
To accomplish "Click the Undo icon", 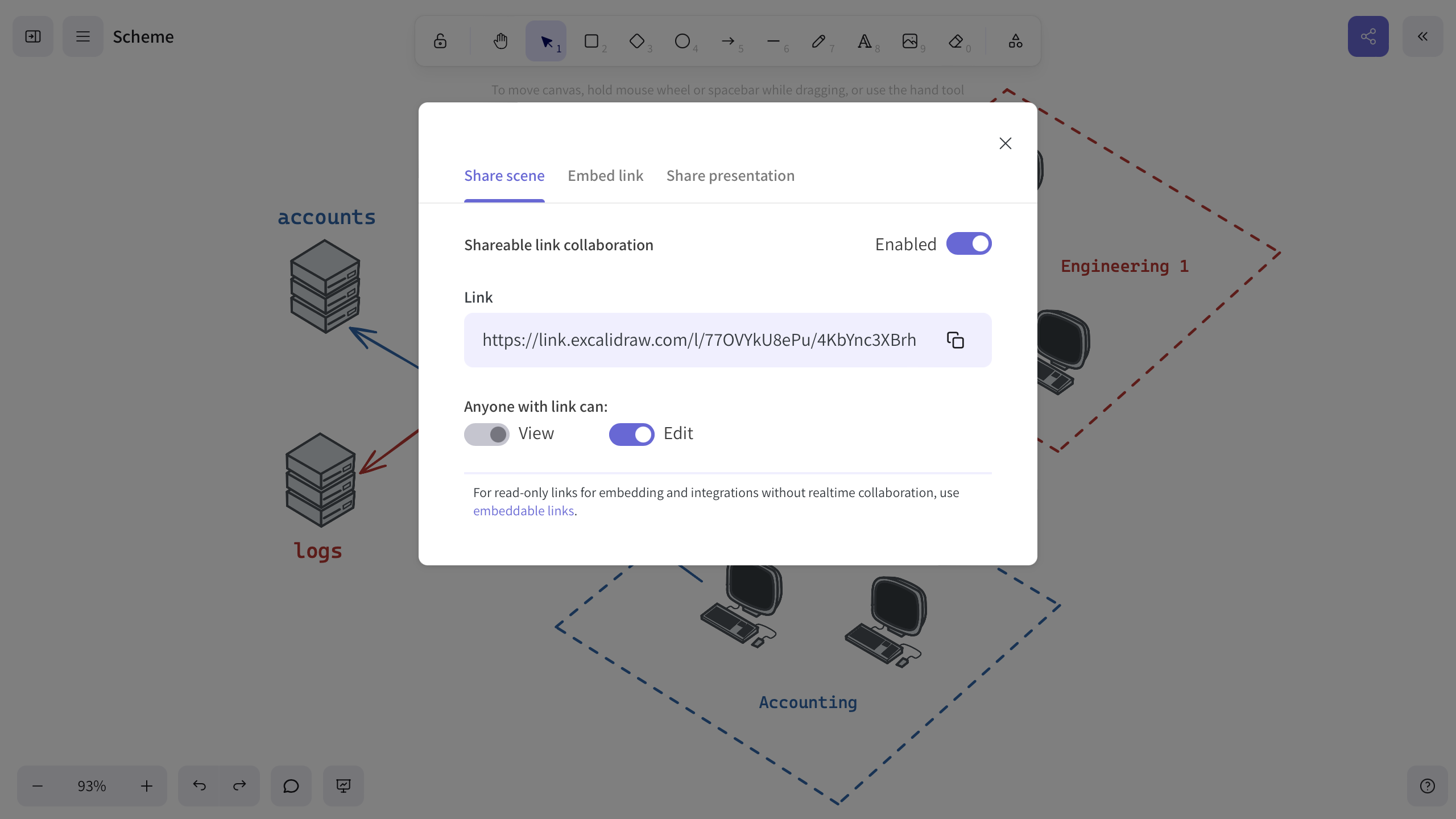I will 198,785.
